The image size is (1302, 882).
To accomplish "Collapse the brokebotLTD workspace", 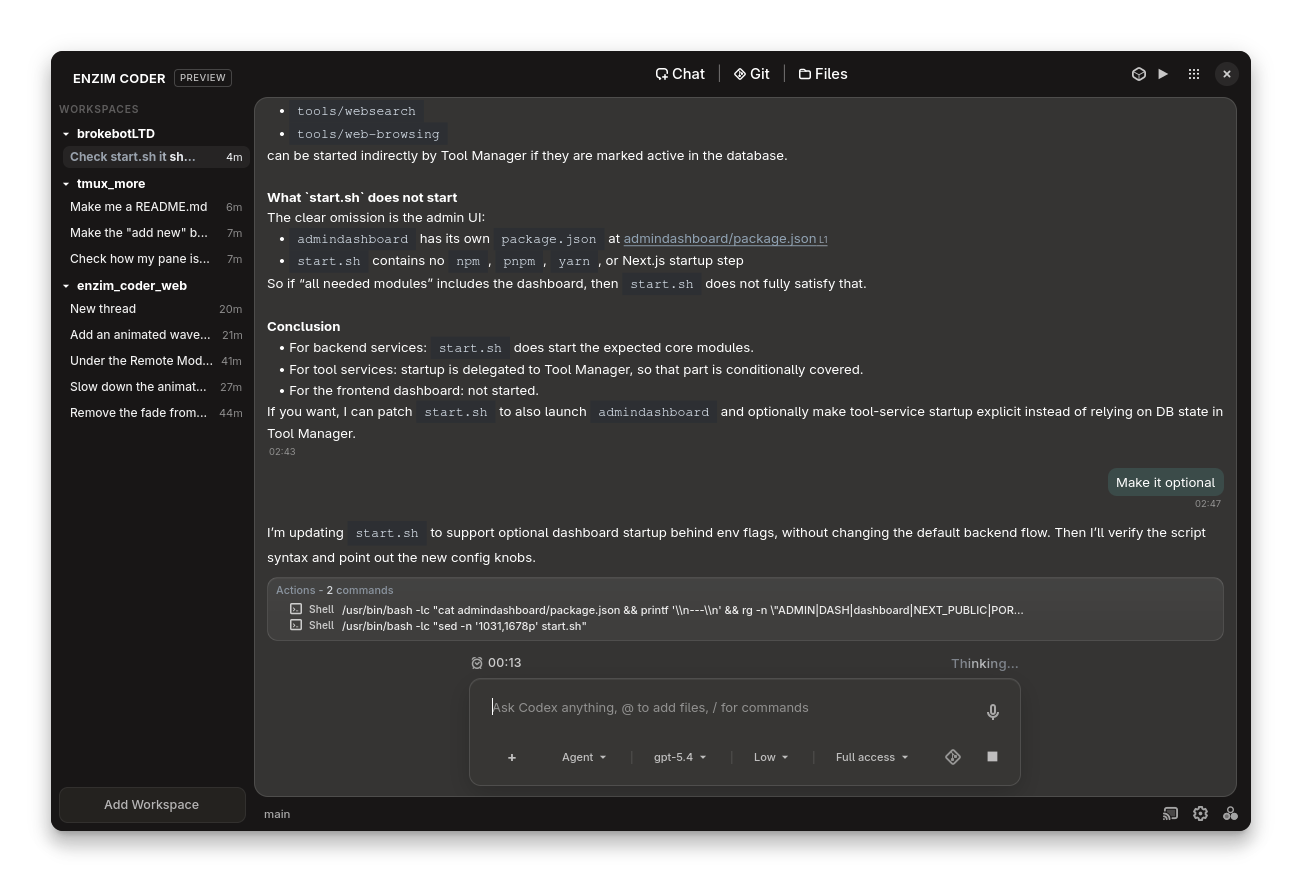I will (x=66, y=133).
